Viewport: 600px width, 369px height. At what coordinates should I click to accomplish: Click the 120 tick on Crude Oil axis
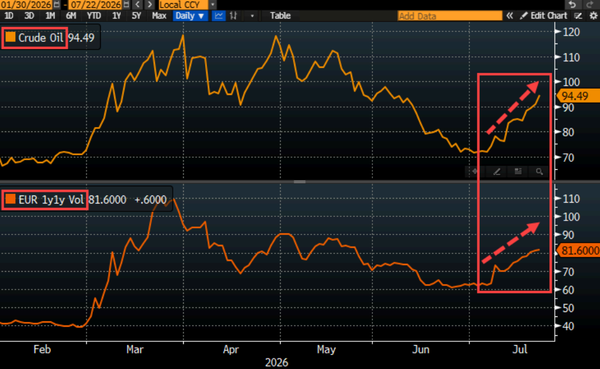pyautogui.click(x=571, y=32)
